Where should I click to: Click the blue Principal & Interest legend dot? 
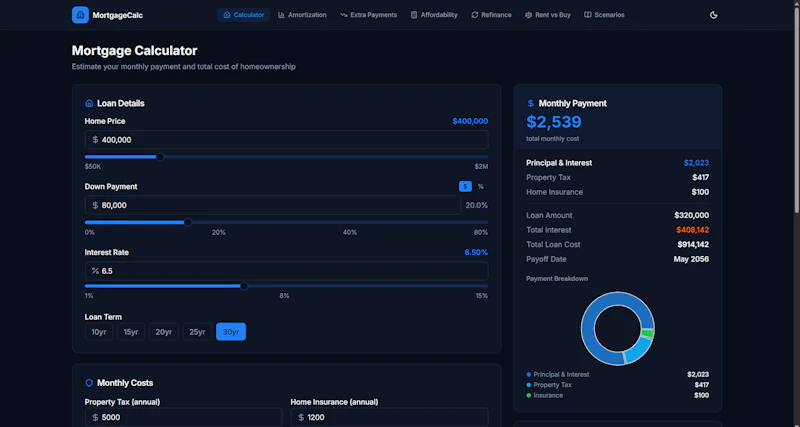(529, 374)
